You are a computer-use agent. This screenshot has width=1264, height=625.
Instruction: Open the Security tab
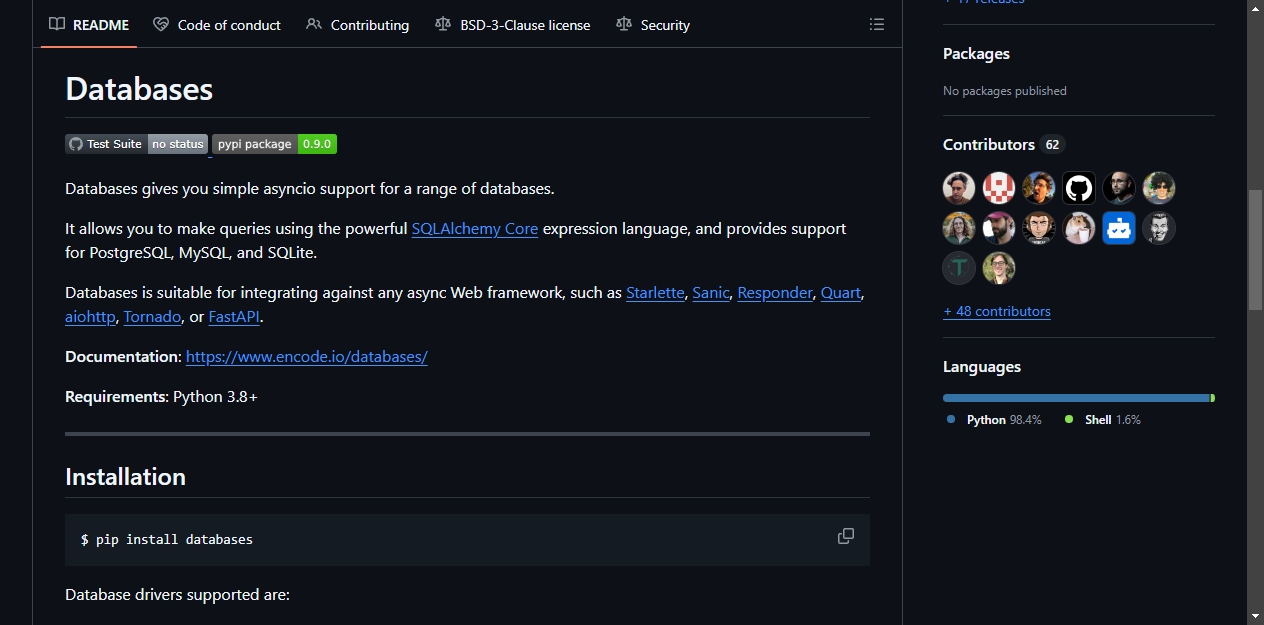pos(653,25)
